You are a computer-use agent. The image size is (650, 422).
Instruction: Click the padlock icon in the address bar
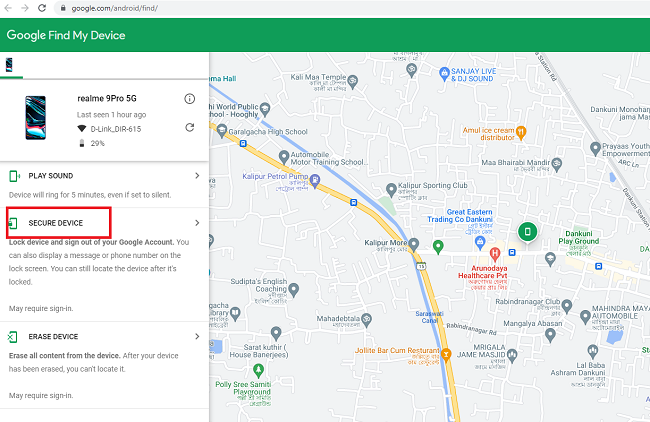point(63,8)
